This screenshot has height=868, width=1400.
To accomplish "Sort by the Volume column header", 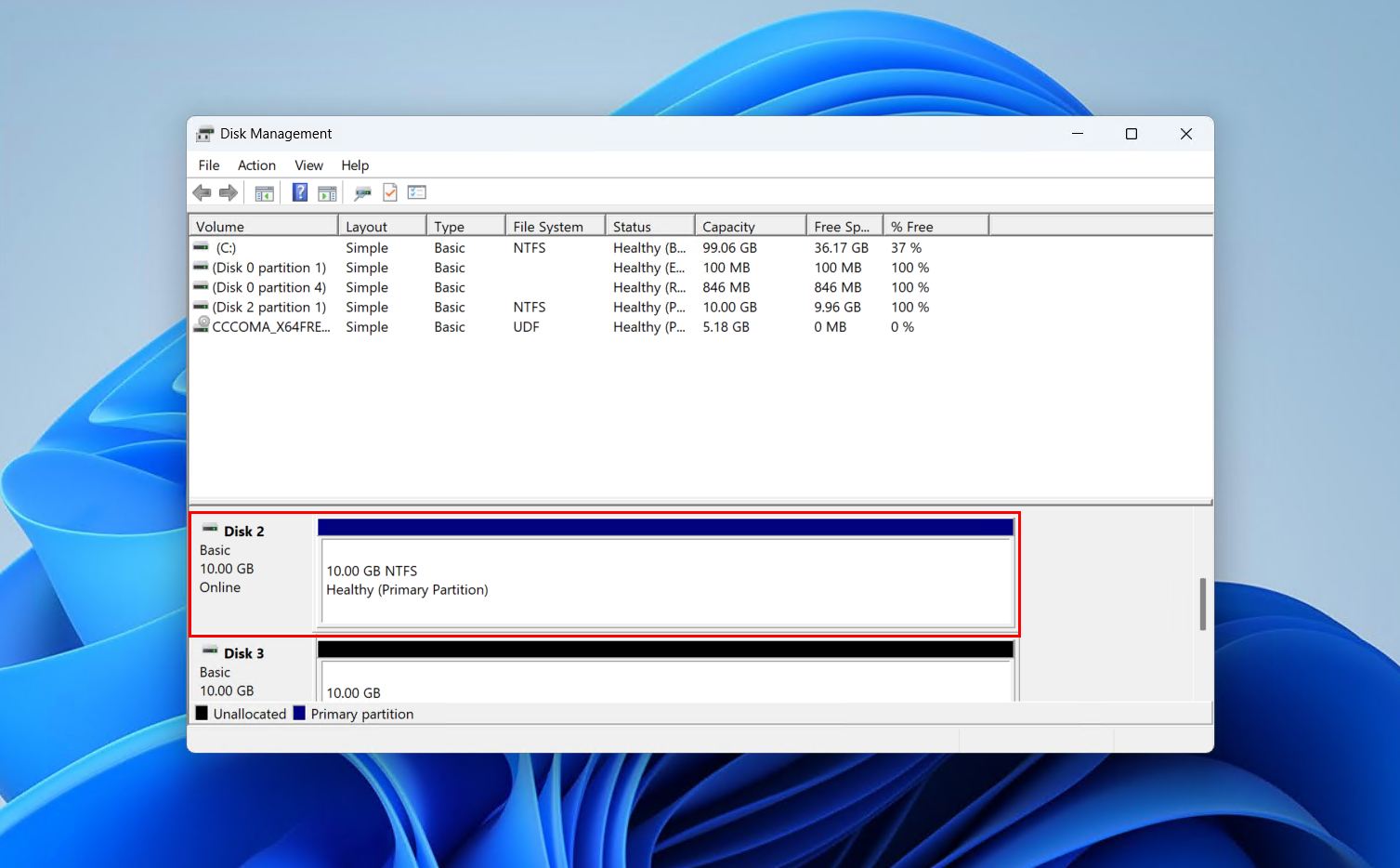I will (263, 226).
